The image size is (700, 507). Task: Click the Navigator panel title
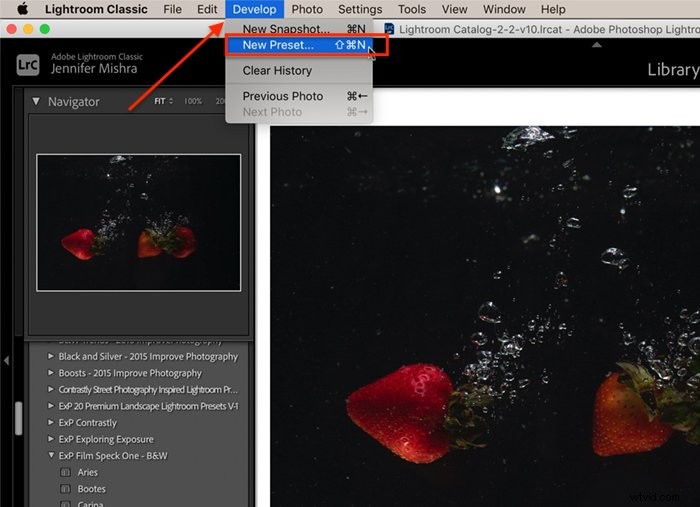74,102
